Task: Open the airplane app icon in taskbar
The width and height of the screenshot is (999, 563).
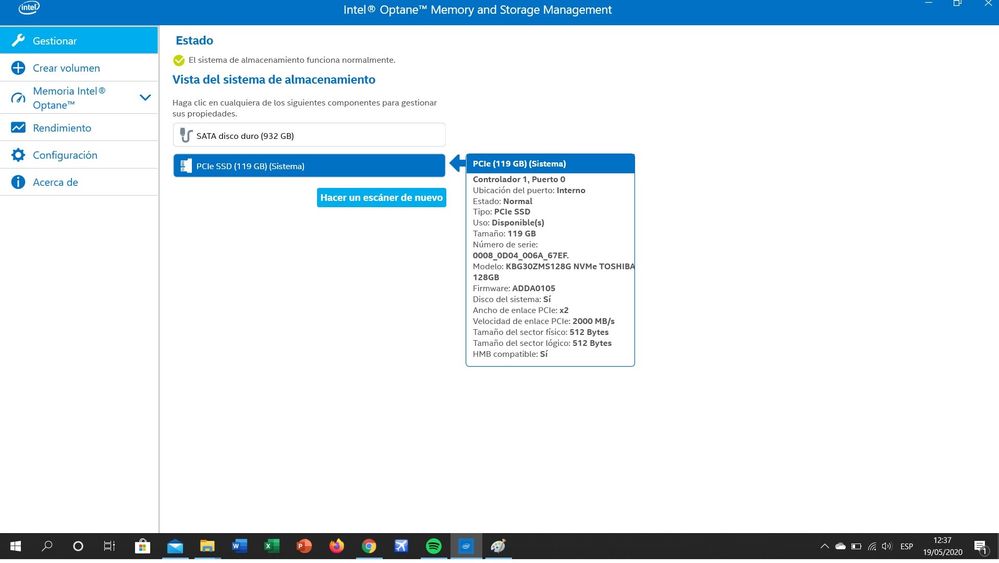Action: pos(401,546)
